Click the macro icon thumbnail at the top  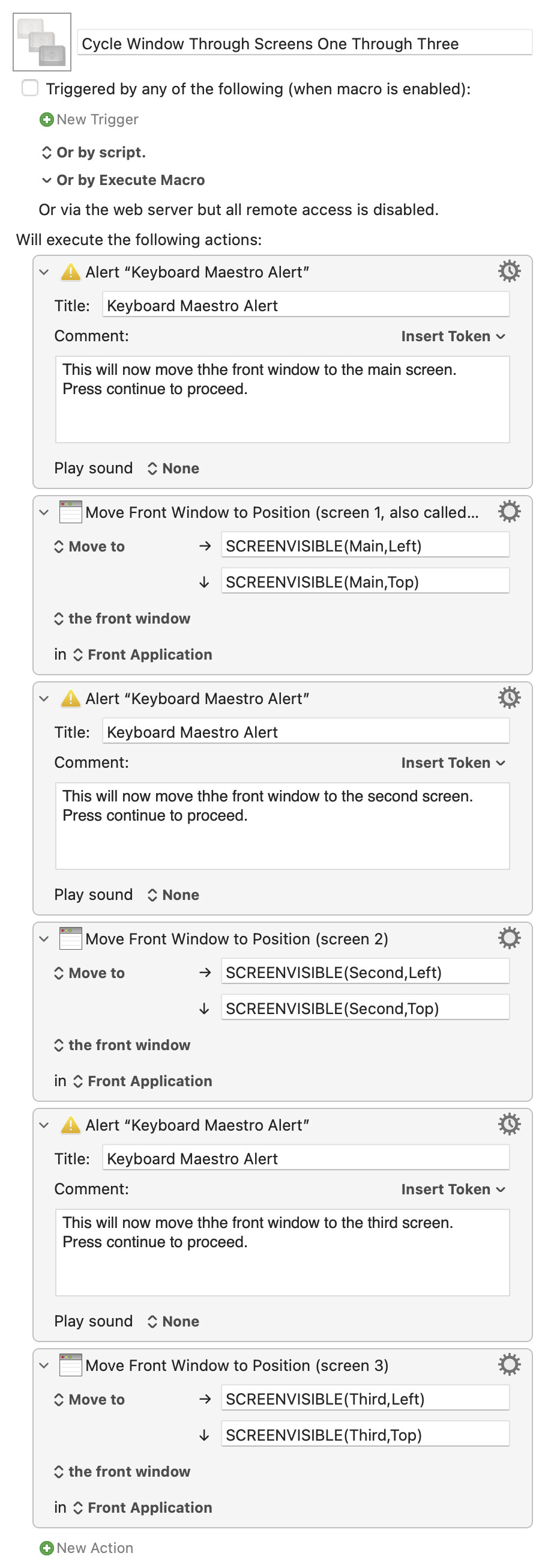pyautogui.click(x=42, y=42)
